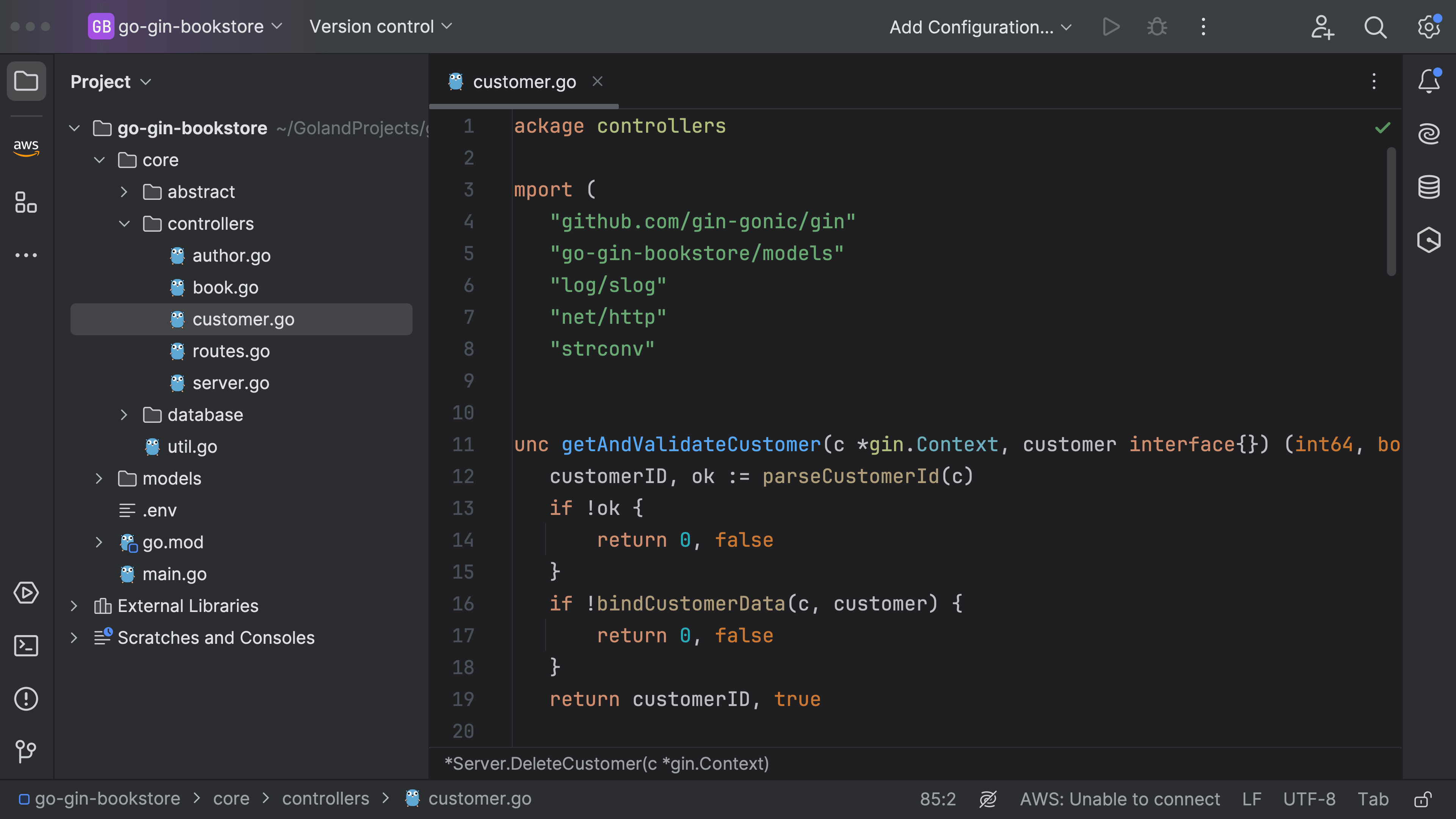Open the Terminal tool window icon
1456x819 pixels.
click(x=25, y=645)
